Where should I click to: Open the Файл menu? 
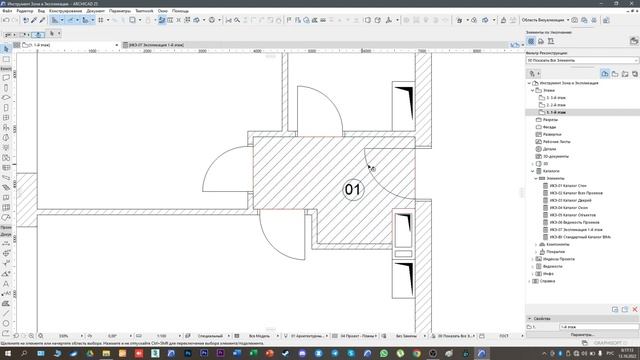coord(7,11)
